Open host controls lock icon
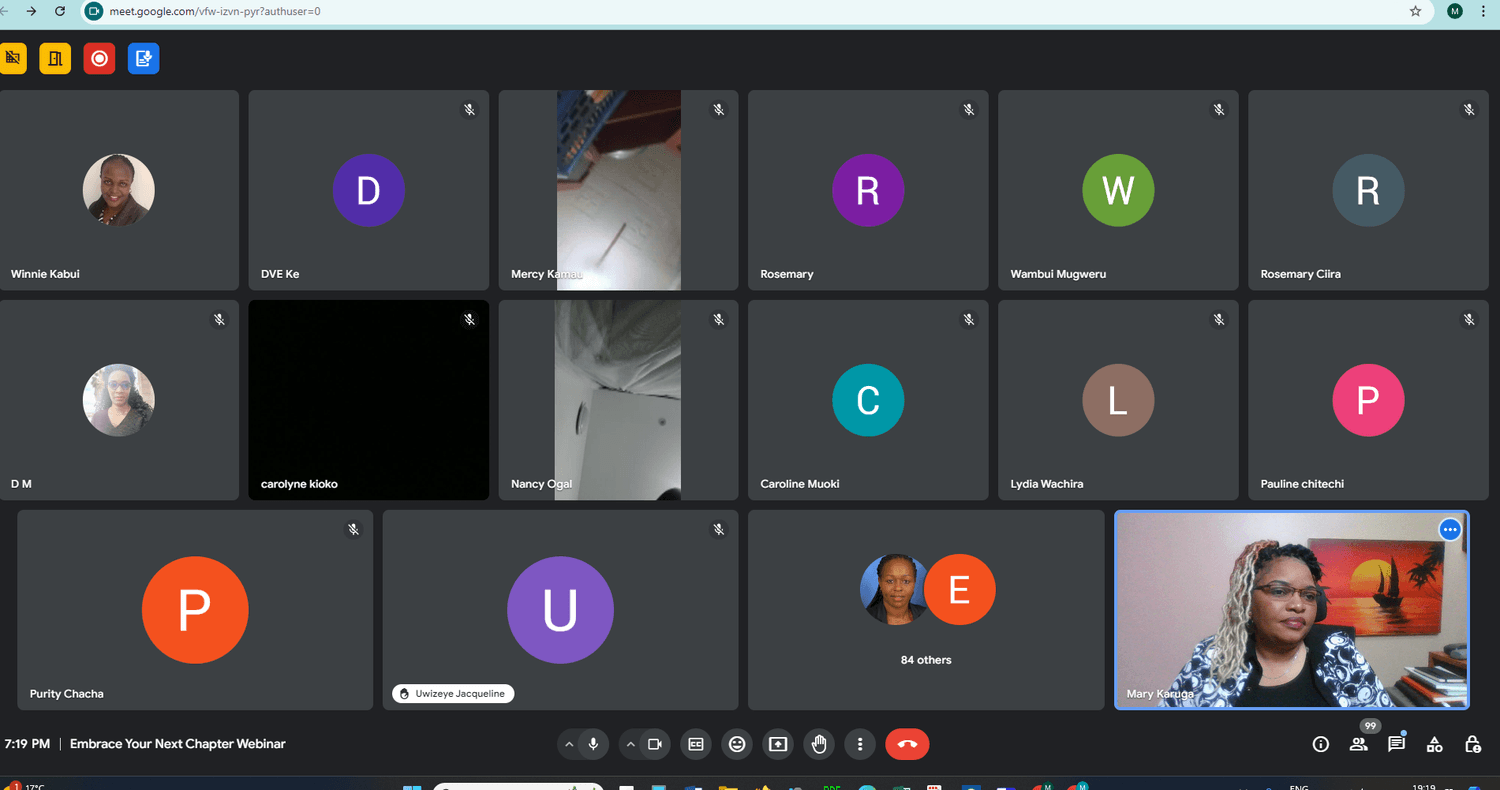1500x790 pixels. 1472,744
